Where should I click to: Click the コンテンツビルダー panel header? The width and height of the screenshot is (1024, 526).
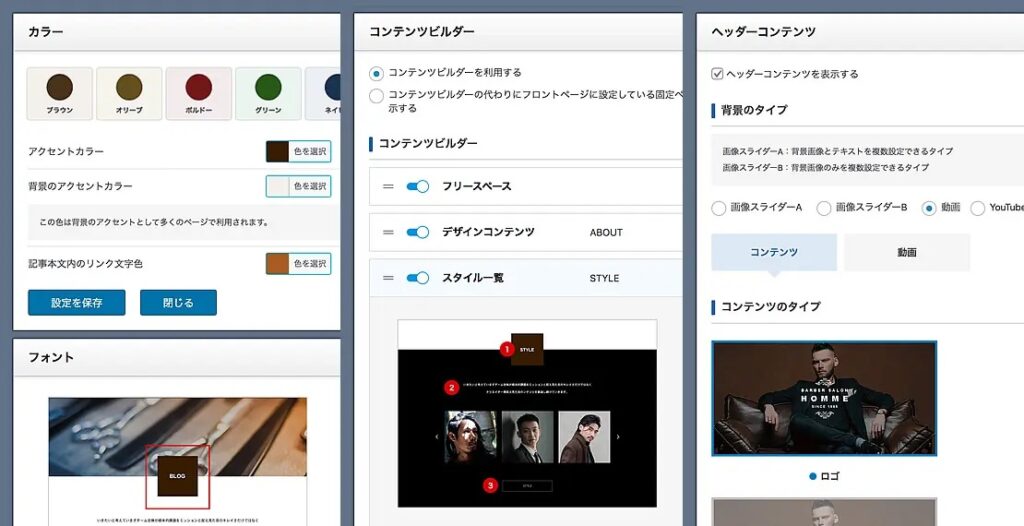tap(519, 32)
